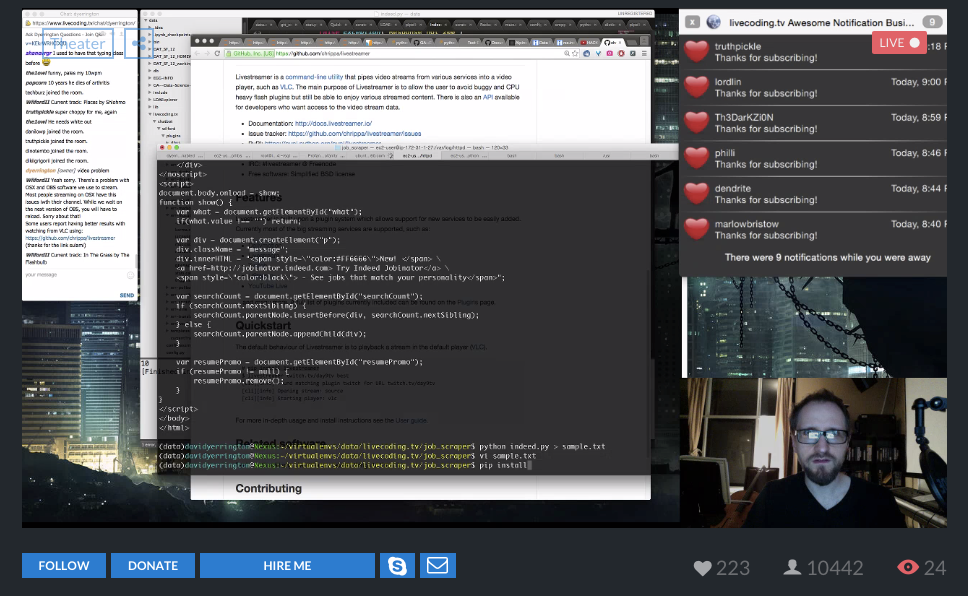Click the FOLLOW button
The height and width of the screenshot is (596, 968).
64,566
